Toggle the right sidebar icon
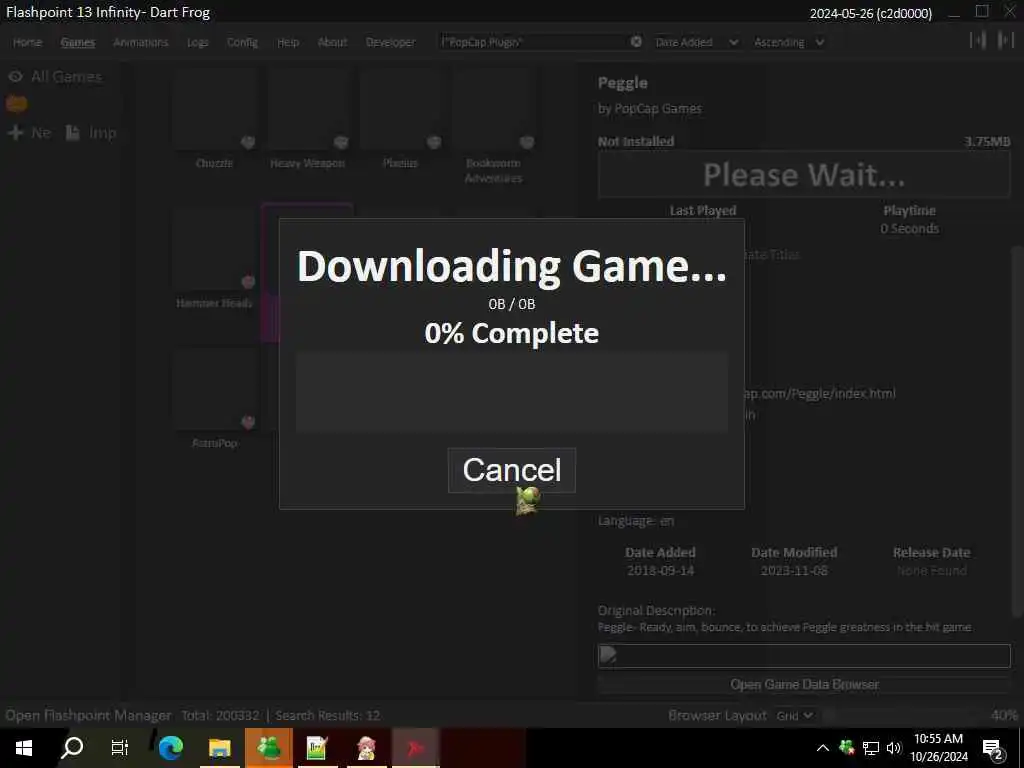The image size is (1024, 768). [1006, 40]
